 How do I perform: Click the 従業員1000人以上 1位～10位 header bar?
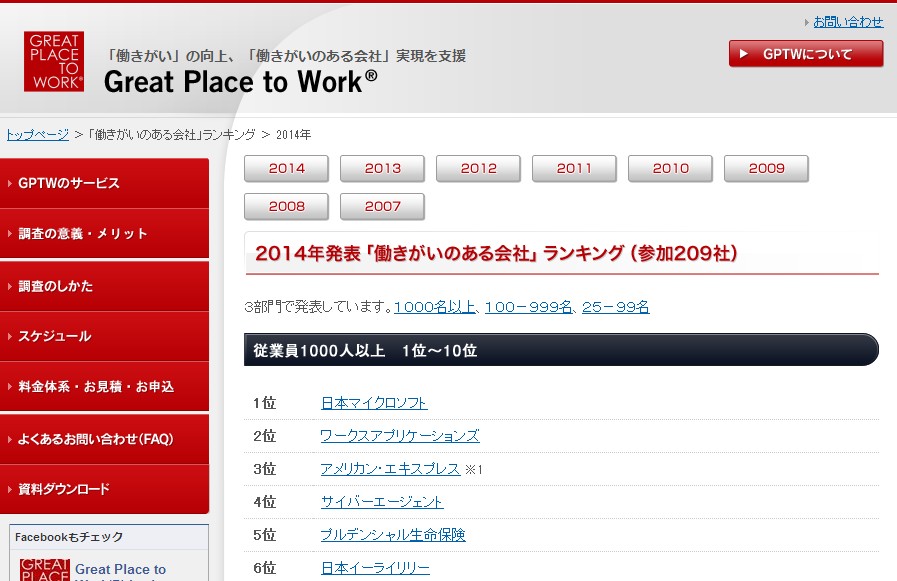click(x=561, y=350)
